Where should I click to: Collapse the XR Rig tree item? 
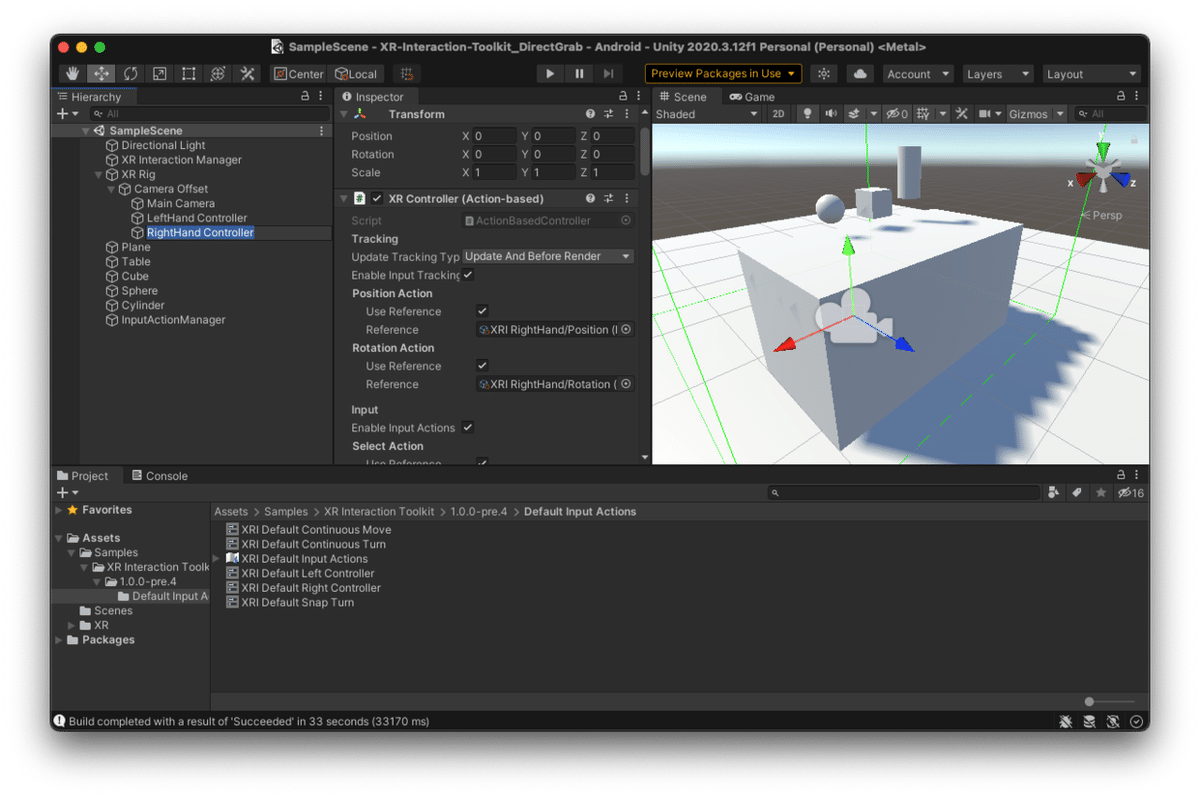pyautogui.click(x=99, y=174)
